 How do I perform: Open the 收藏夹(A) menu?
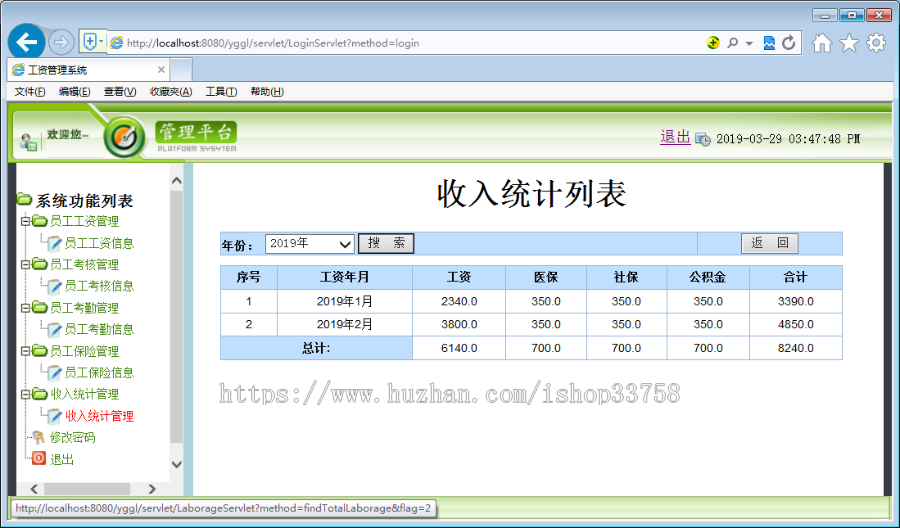[x=170, y=92]
